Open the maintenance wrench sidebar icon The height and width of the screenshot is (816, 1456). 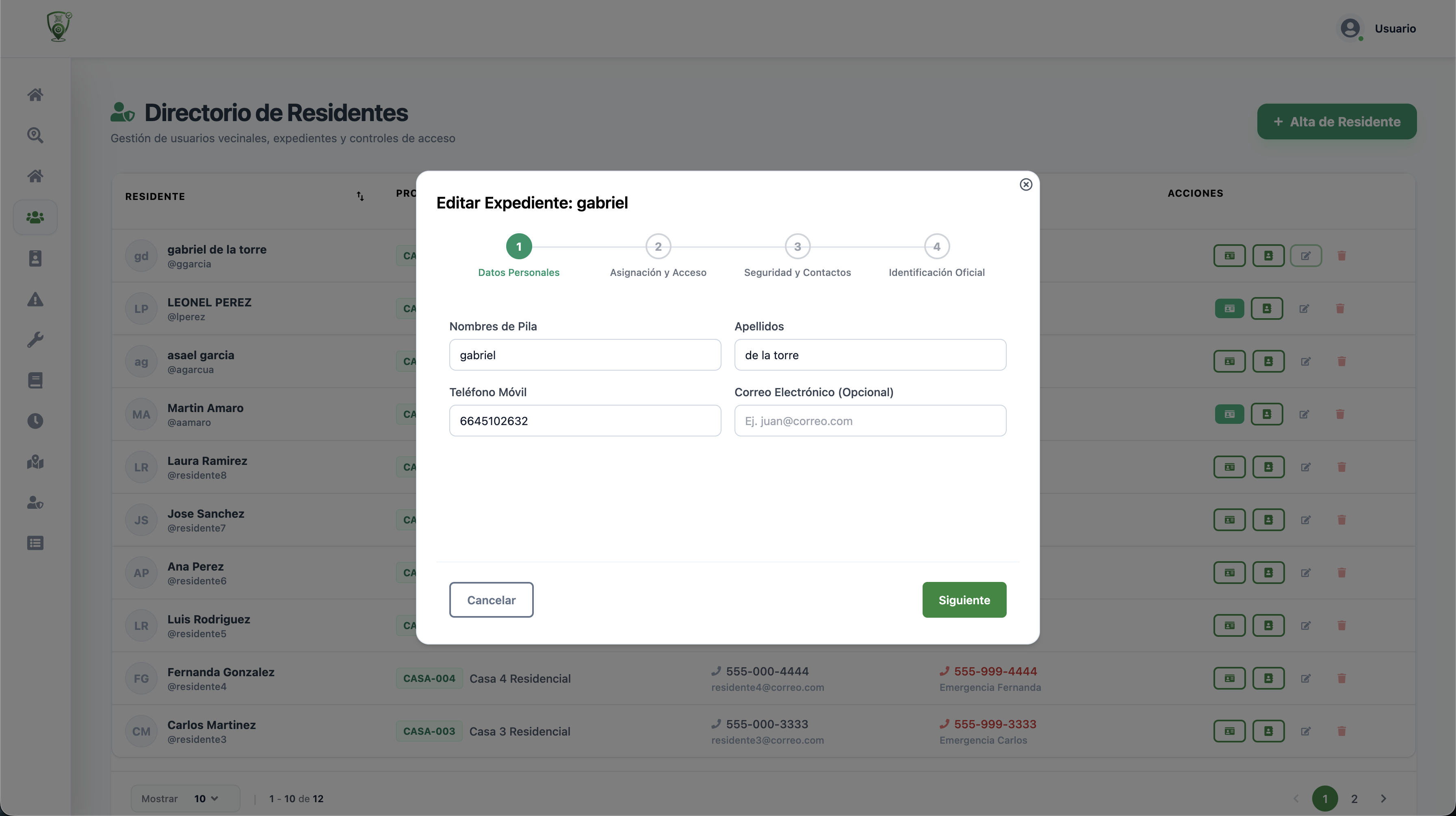[x=35, y=340]
